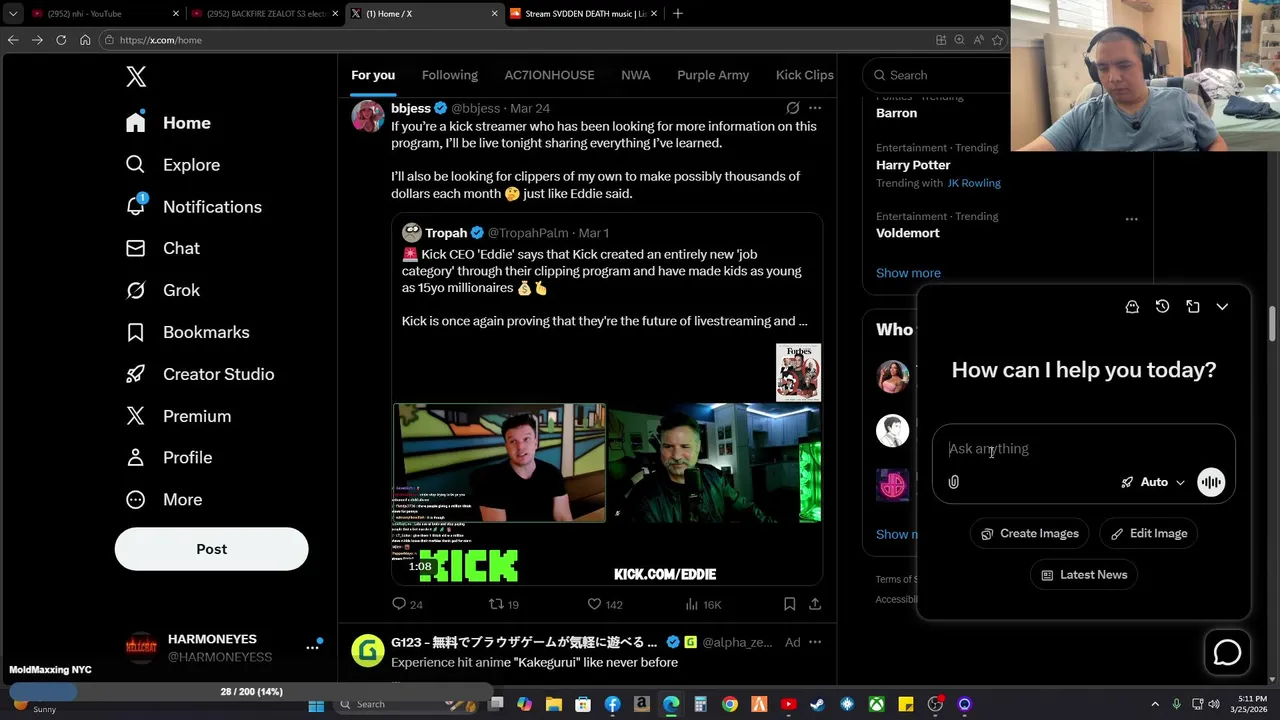The width and height of the screenshot is (1280, 720).
Task: Open JK Rowling trending link
Action: [x=974, y=183]
